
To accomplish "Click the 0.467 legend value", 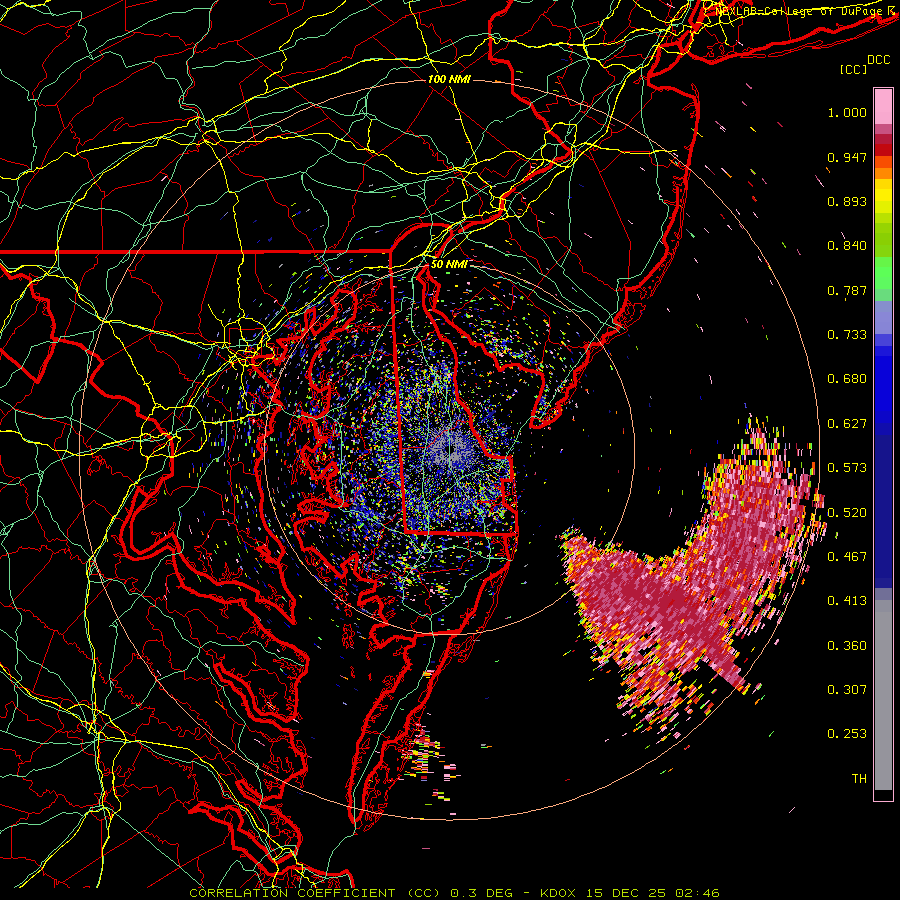I will [847, 557].
